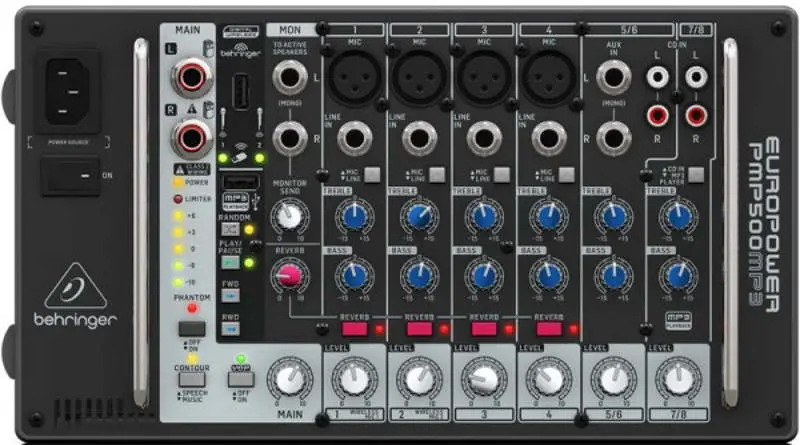Viewport: 800px width, 445px height.
Task: Click channel 4 Level knob
Action: tap(549, 380)
